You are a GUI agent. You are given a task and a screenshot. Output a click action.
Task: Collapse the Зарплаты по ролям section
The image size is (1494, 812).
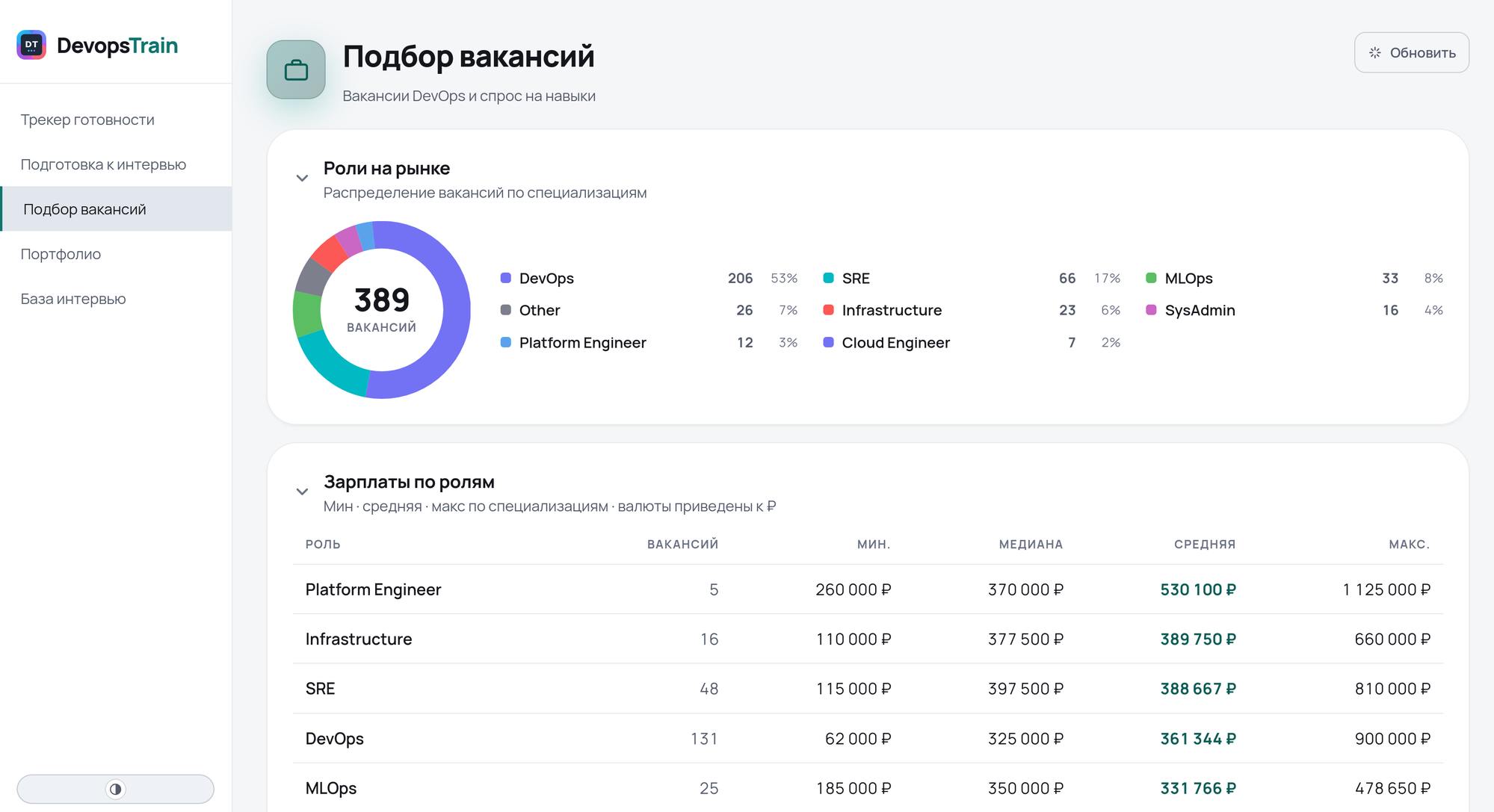click(302, 492)
